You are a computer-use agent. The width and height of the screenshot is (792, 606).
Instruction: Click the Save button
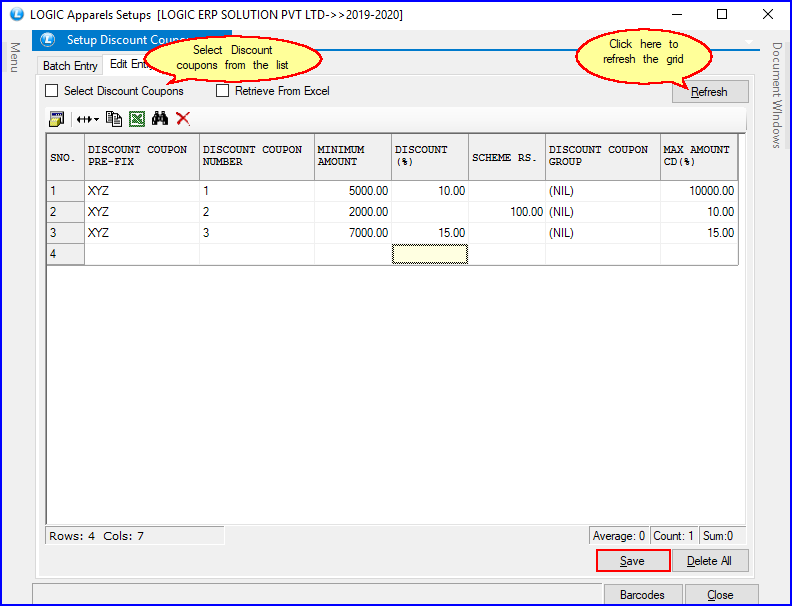pyautogui.click(x=633, y=561)
